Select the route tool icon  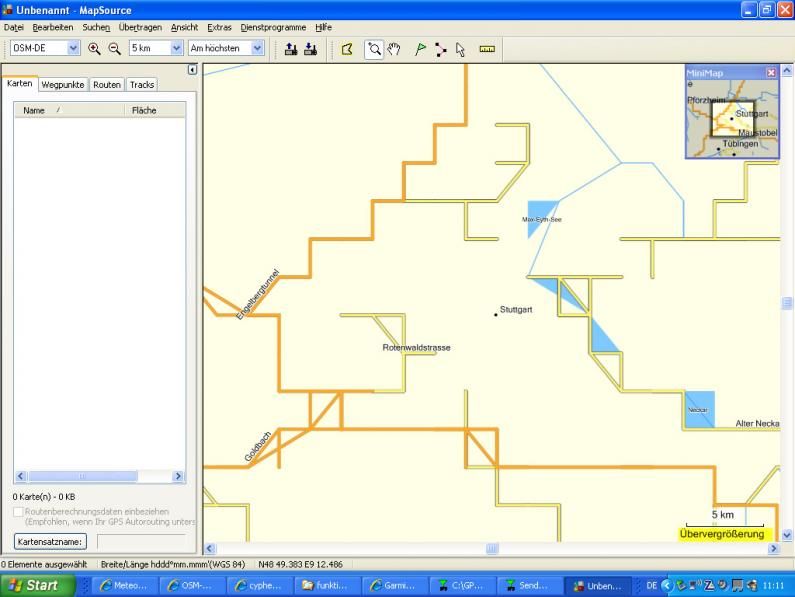pyautogui.click(x=440, y=49)
